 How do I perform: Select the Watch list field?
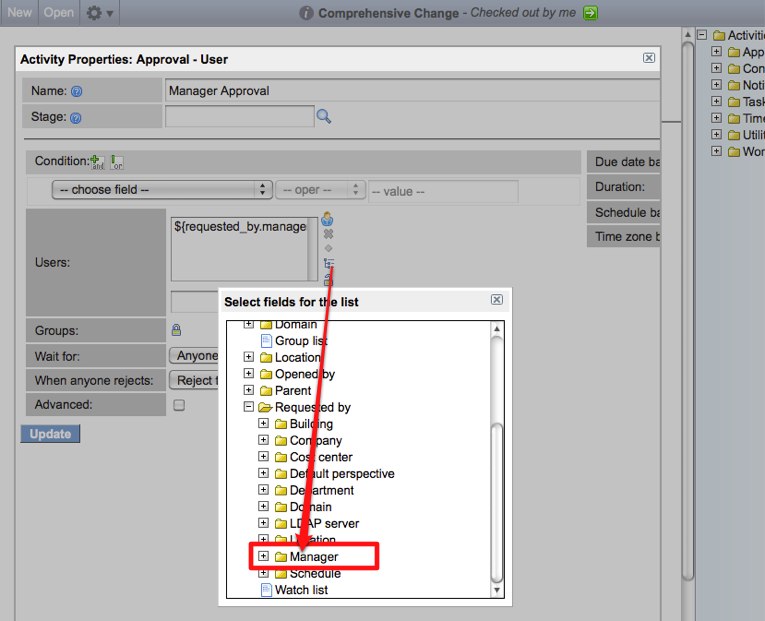[300, 590]
